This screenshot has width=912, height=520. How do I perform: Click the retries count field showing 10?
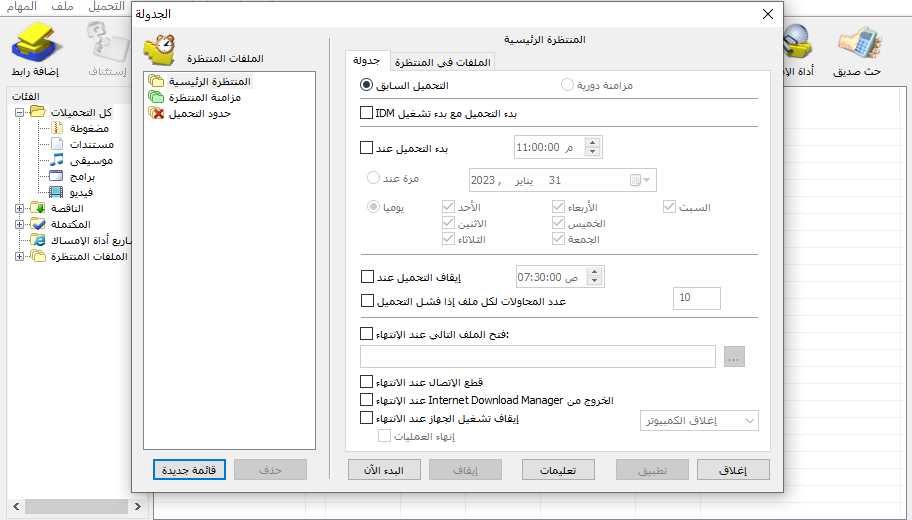tap(696, 298)
